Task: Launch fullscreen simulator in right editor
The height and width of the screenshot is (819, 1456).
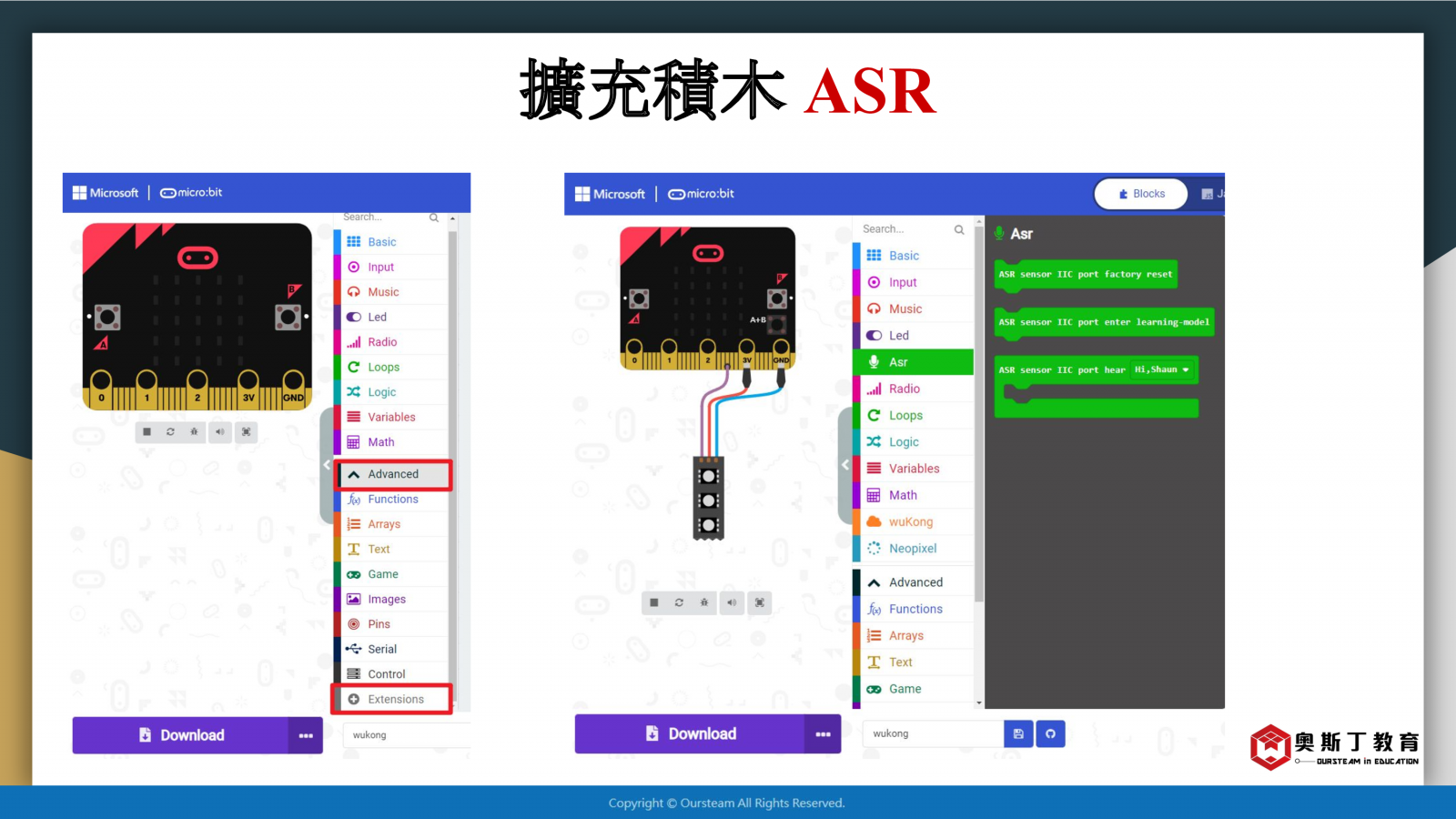Action: pyautogui.click(x=759, y=602)
